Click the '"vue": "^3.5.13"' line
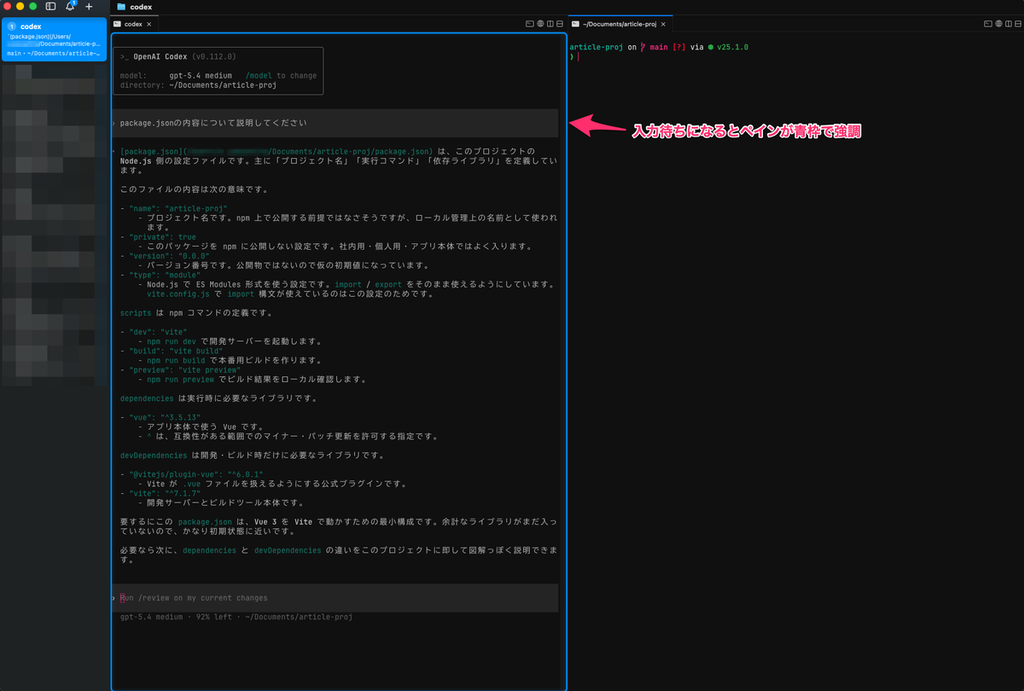 click(165, 417)
